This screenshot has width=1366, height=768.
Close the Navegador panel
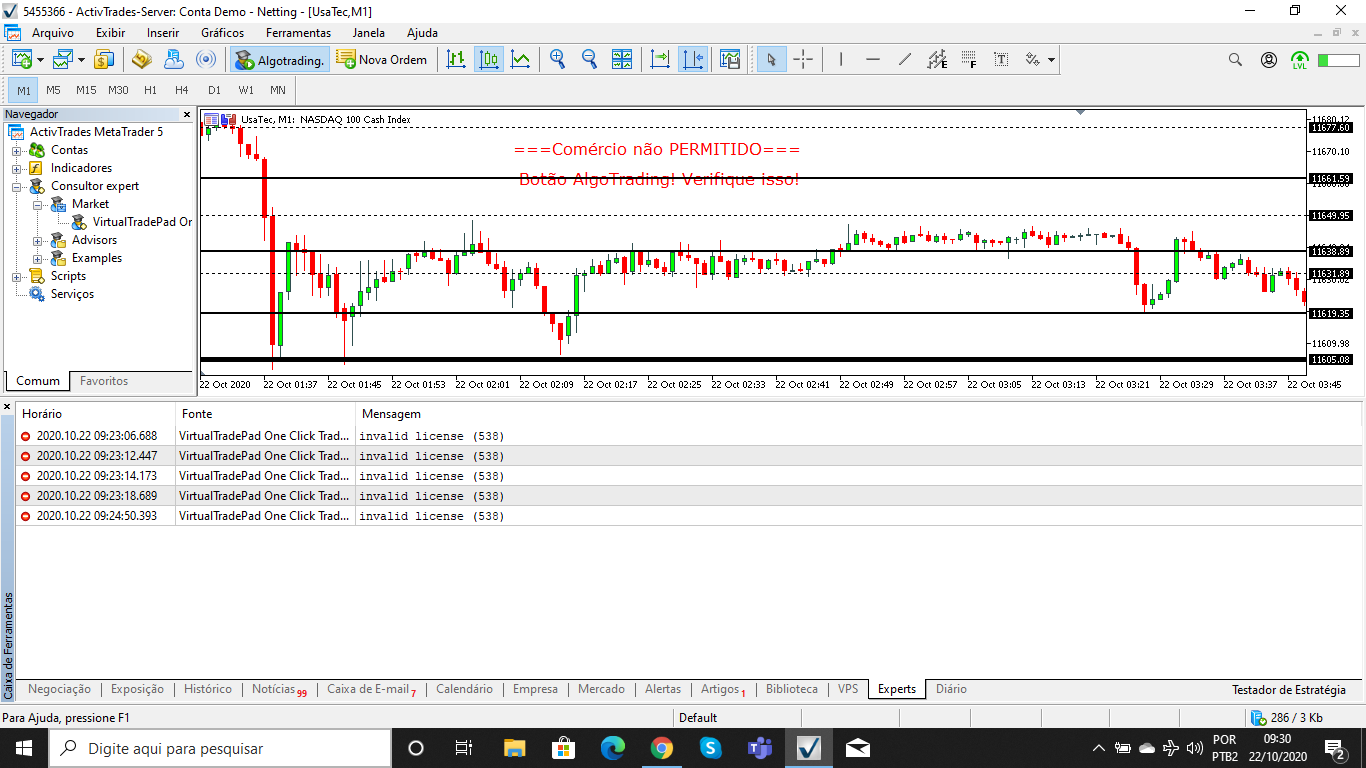pos(186,114)
